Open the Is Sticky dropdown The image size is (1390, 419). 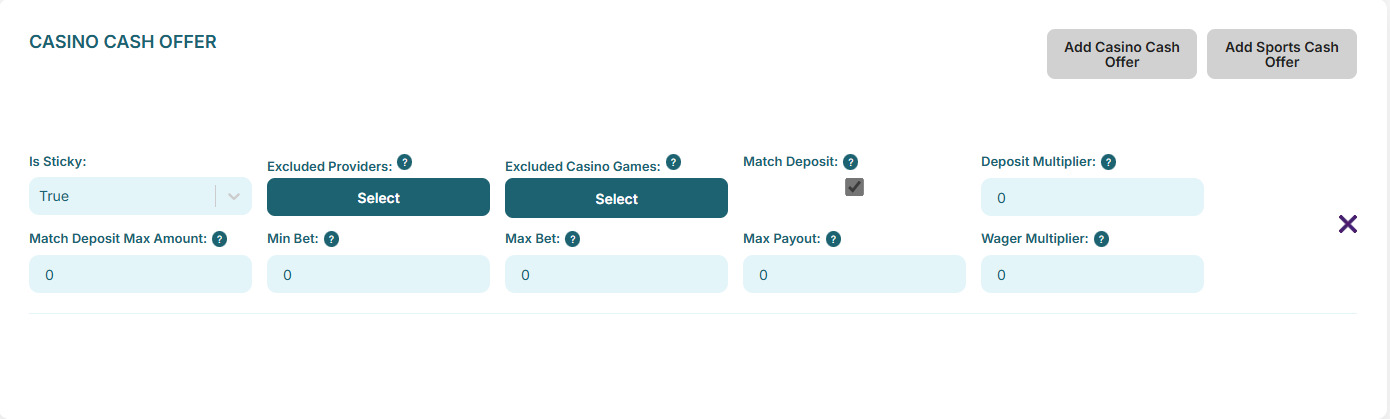coord(140,196)
